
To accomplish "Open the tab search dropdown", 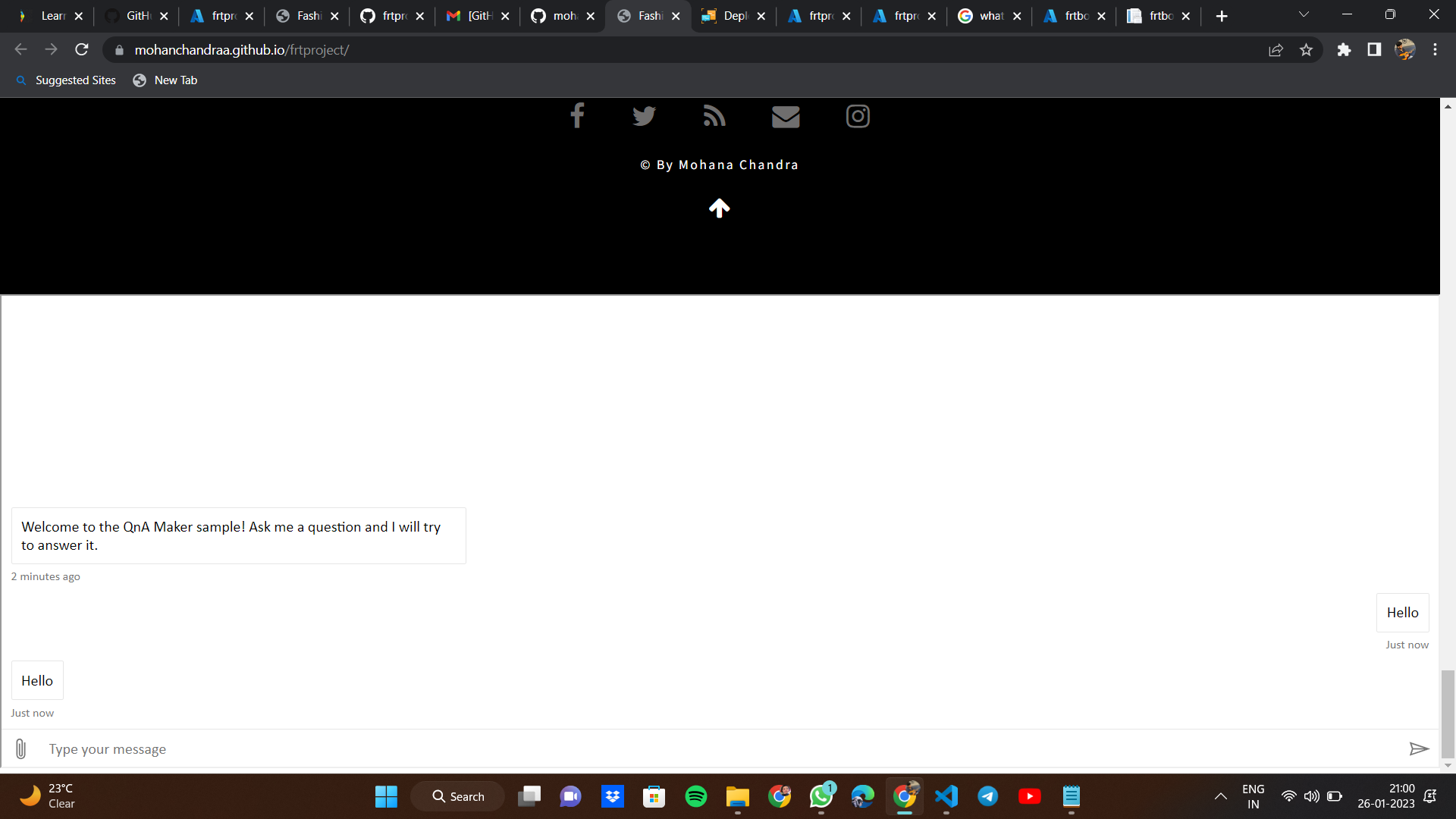I will click(1304, 14).
